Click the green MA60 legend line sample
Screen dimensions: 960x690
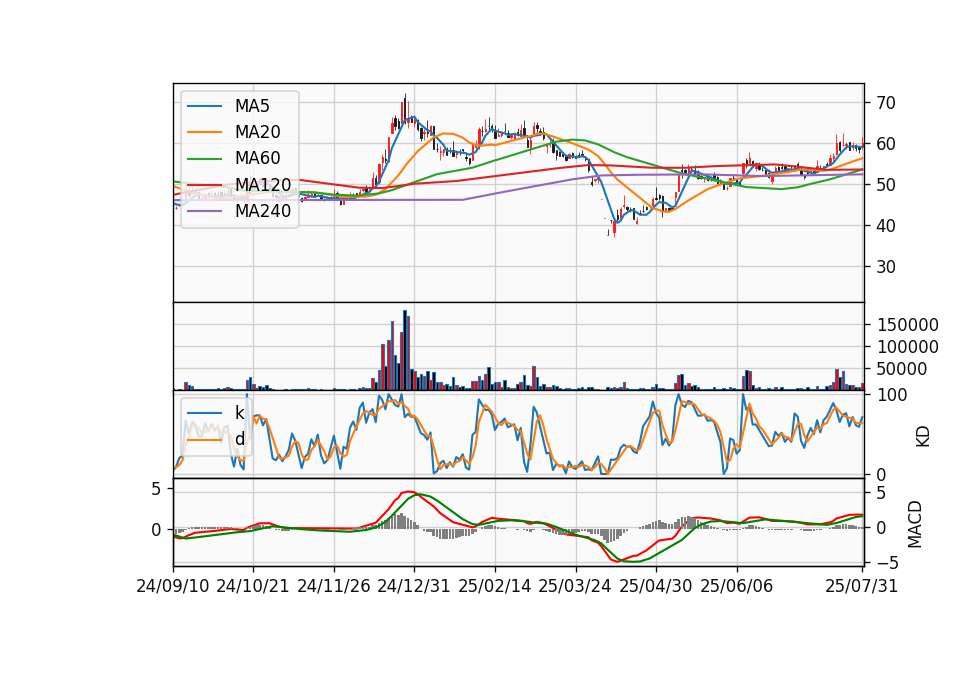click(x=204, y=159)
